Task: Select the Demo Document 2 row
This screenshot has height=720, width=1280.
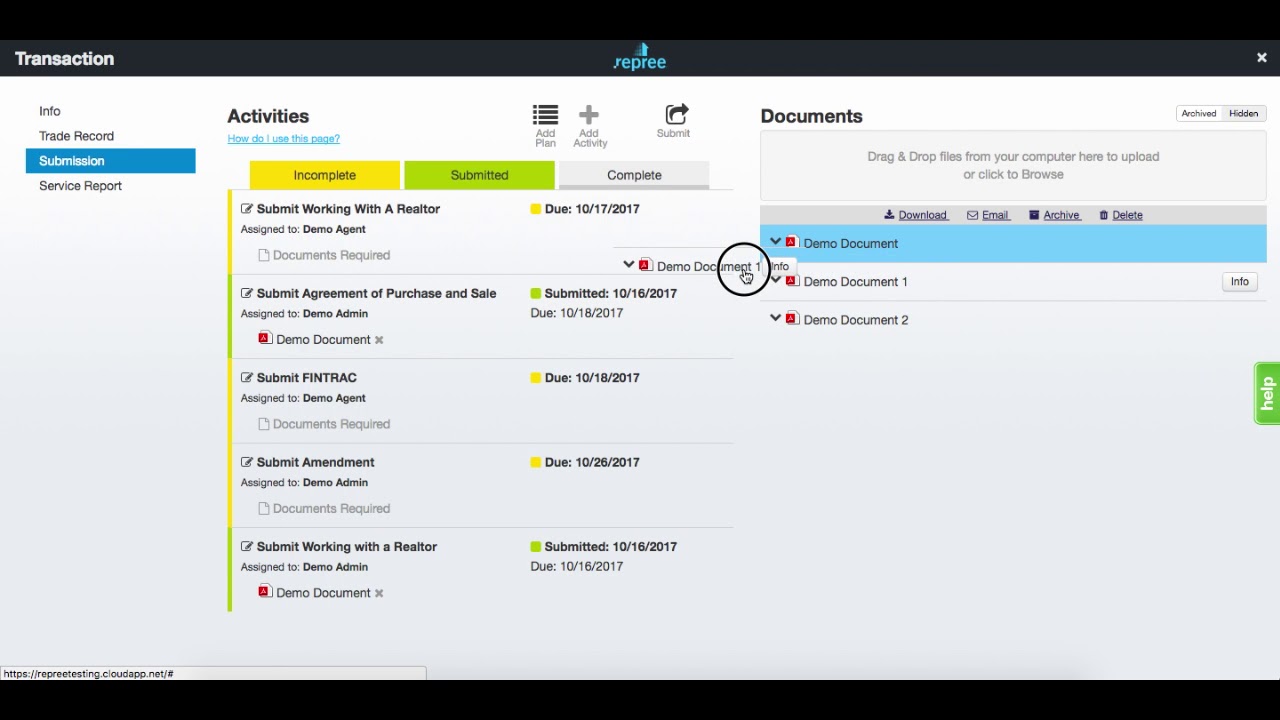Action: [1013, 320]
